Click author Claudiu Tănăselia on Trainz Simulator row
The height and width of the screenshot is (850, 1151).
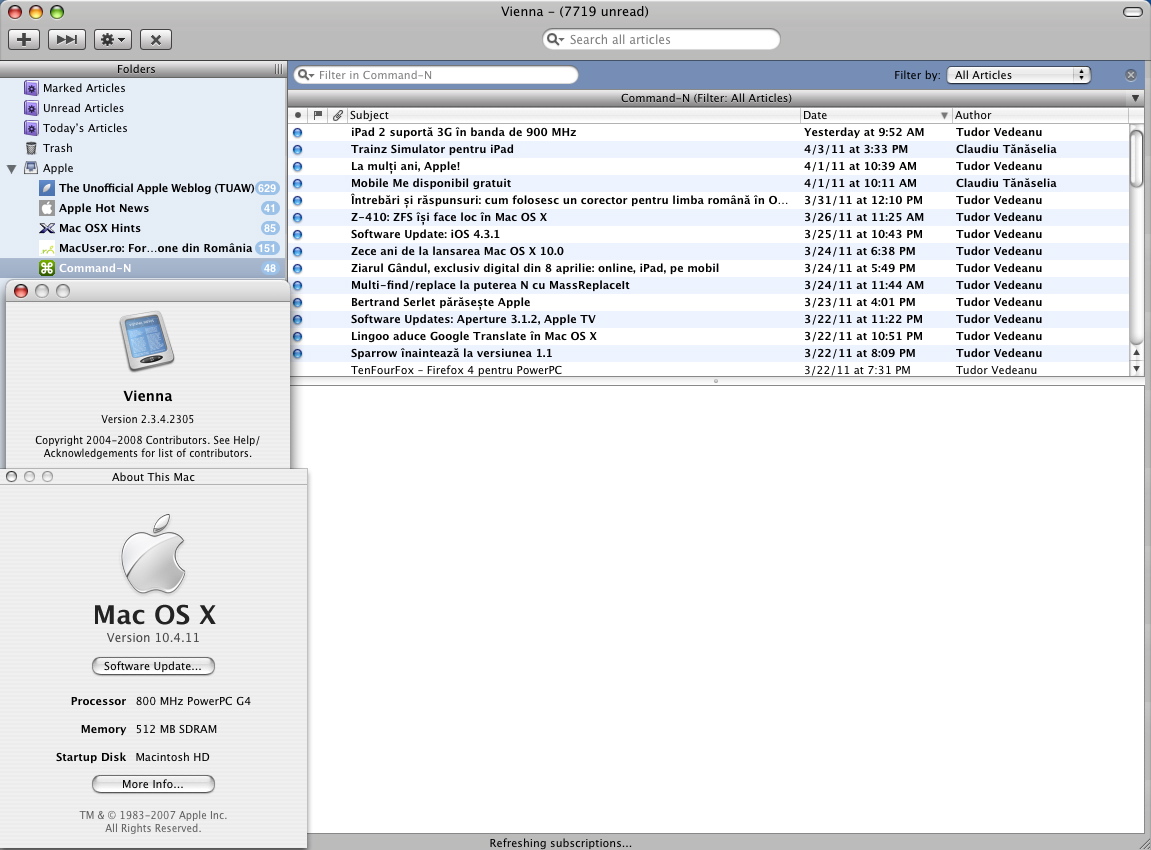[1006, 149]
